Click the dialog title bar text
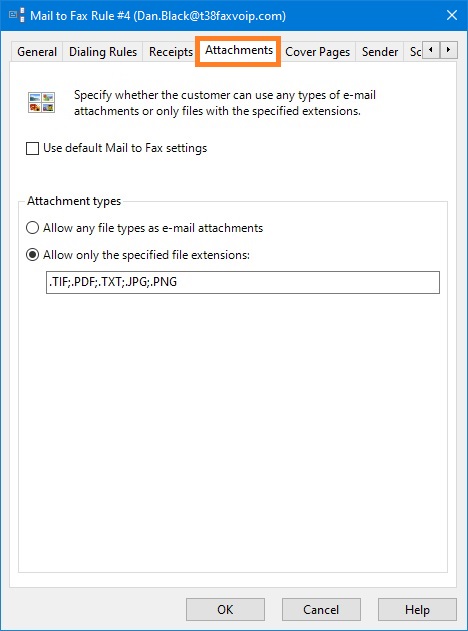Viewport: 468px width, 631px height. tap(158, 16)
